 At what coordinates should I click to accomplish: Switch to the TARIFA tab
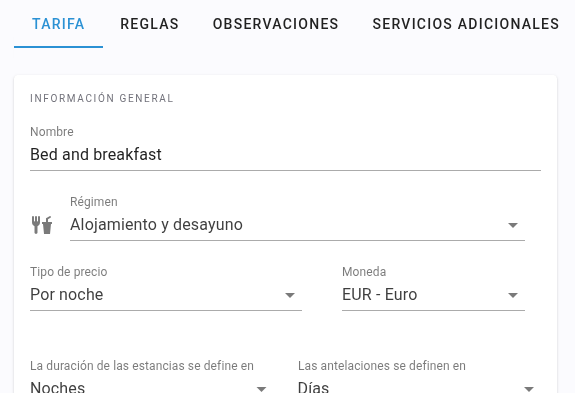[58, 24]
